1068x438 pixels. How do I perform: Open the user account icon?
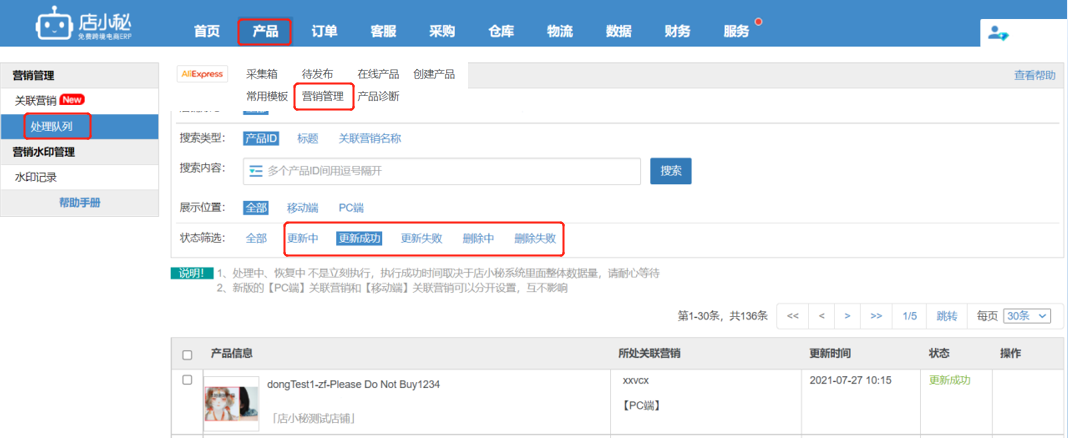tap(999, 32)
